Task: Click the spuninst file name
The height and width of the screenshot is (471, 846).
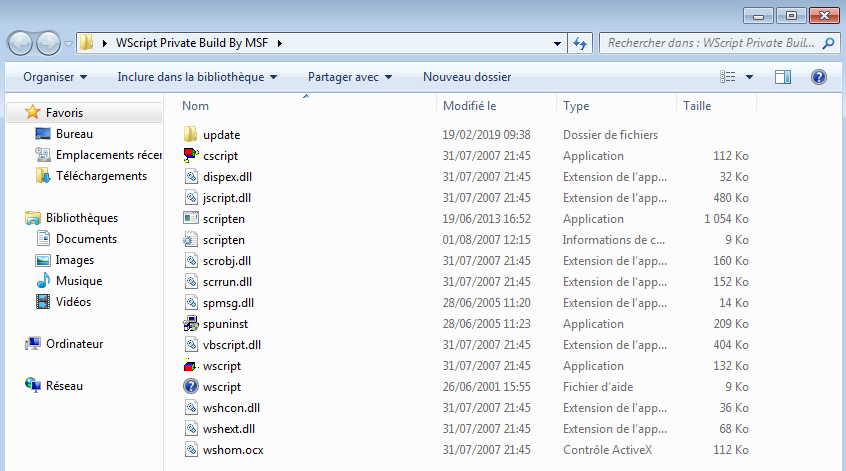Action: point(226,324)
